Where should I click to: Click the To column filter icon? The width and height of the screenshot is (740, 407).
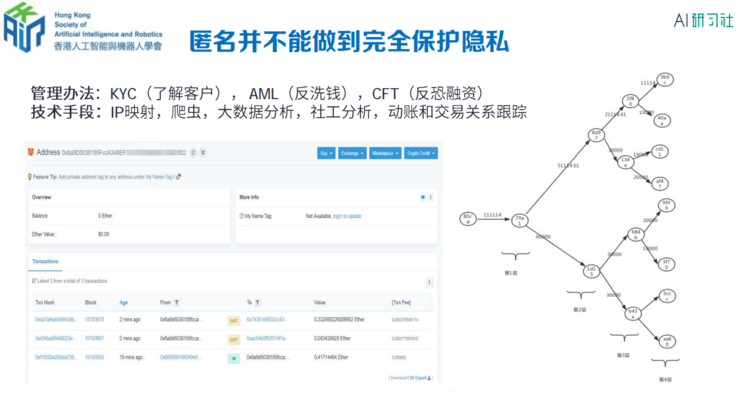[x=257, y=301]
